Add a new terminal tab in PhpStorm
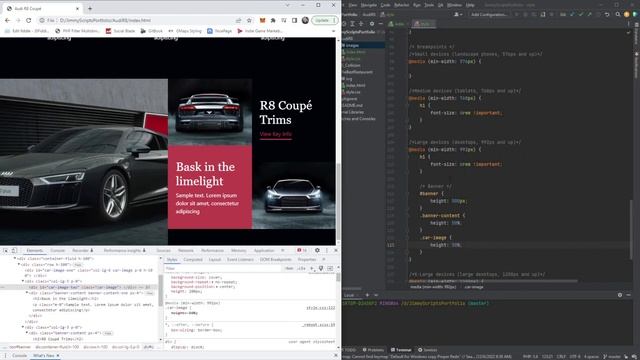Viewport: 640px width, 360px height. pyautogui.click(x=367, y=295)
